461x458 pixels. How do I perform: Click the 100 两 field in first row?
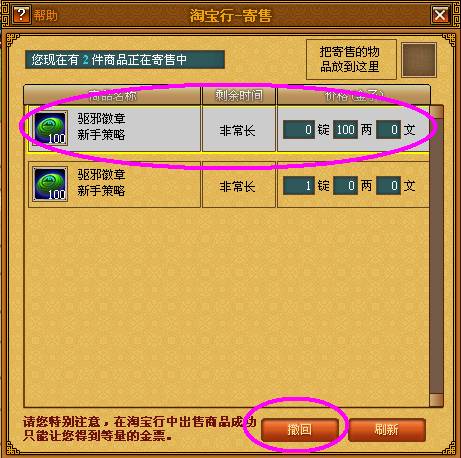tap(345, 130)
